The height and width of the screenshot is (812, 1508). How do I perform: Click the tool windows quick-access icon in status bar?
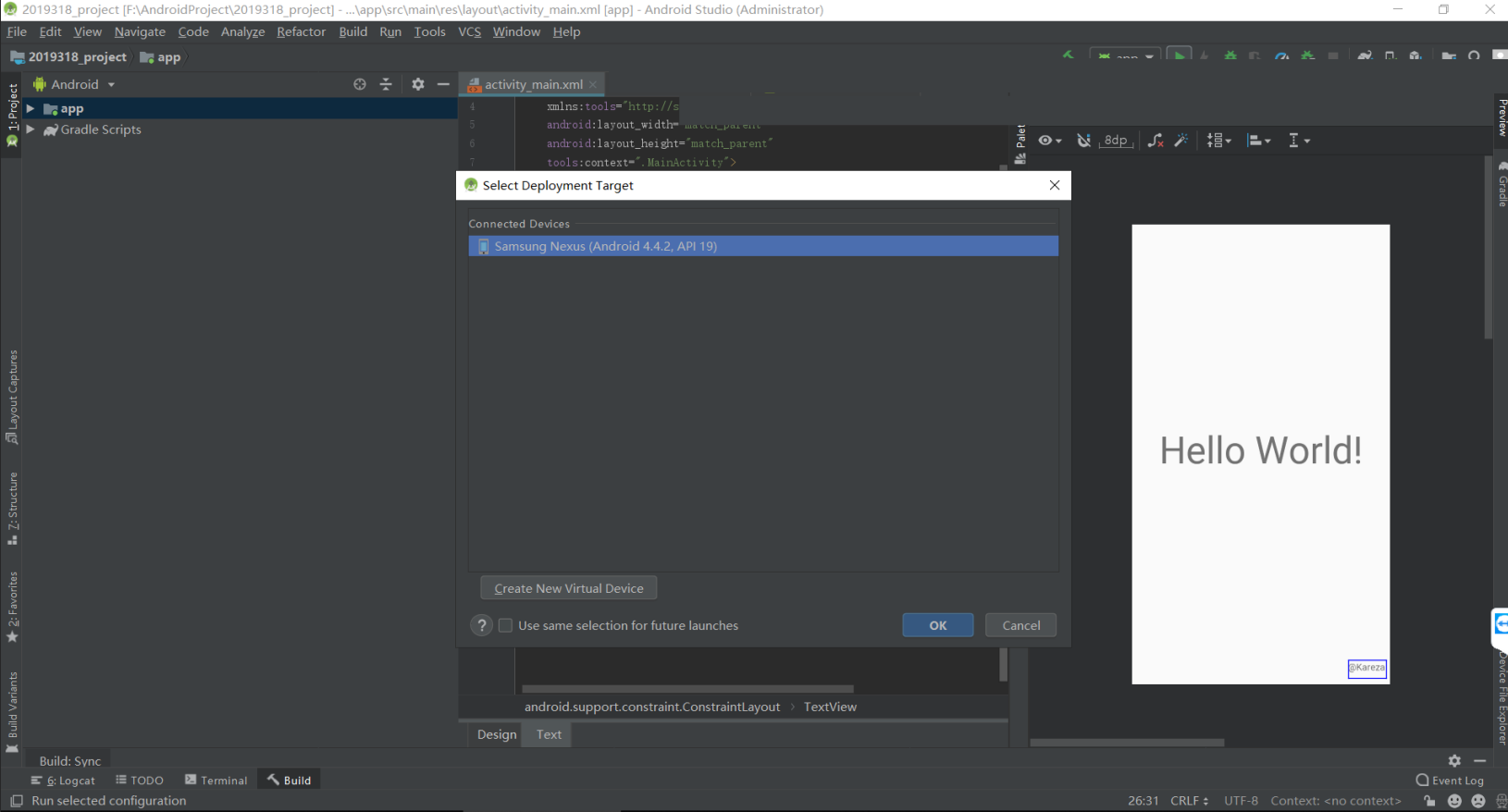[x=16, y=801]
